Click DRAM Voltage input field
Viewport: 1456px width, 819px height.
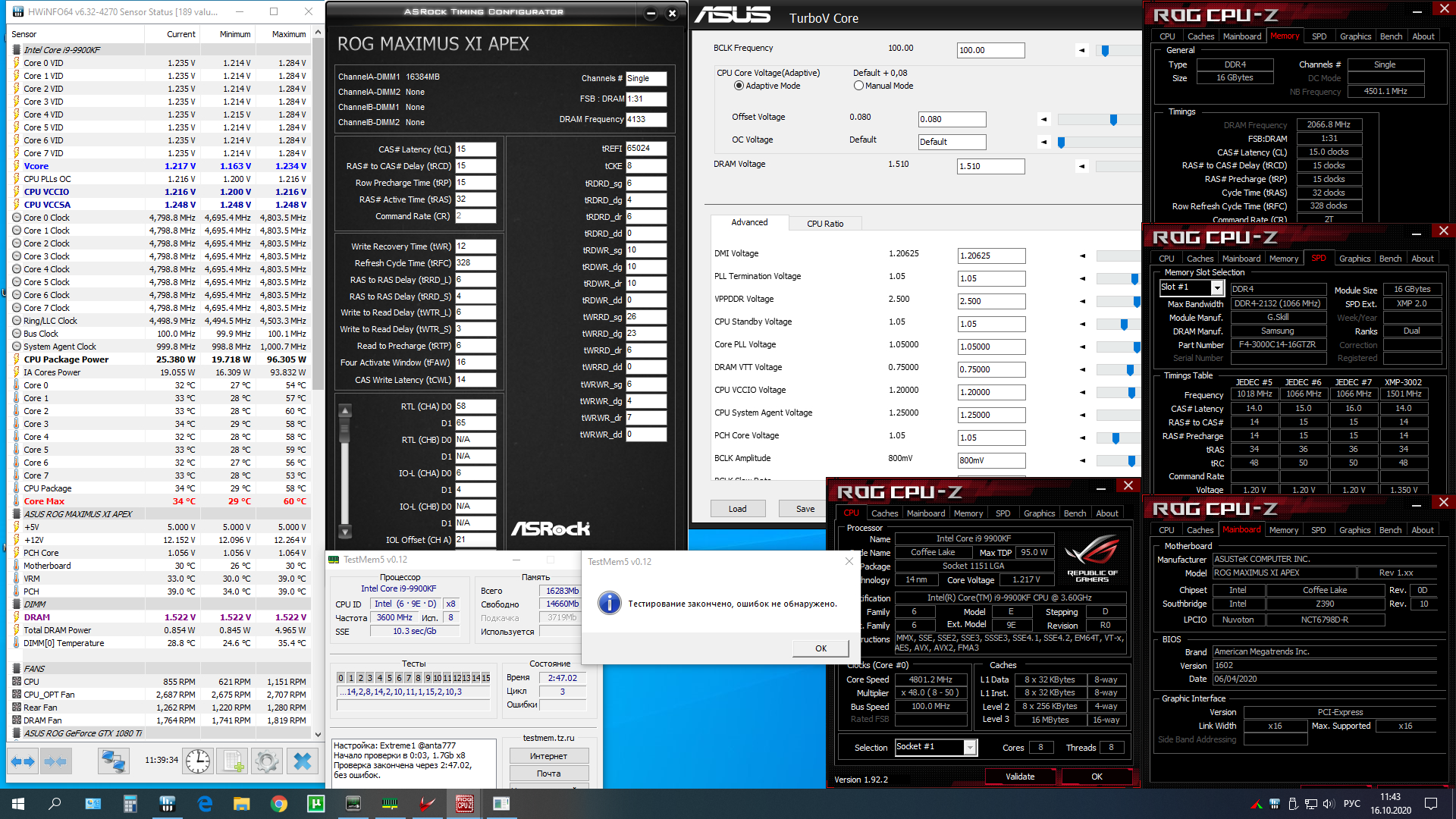(x=990, y=166)
